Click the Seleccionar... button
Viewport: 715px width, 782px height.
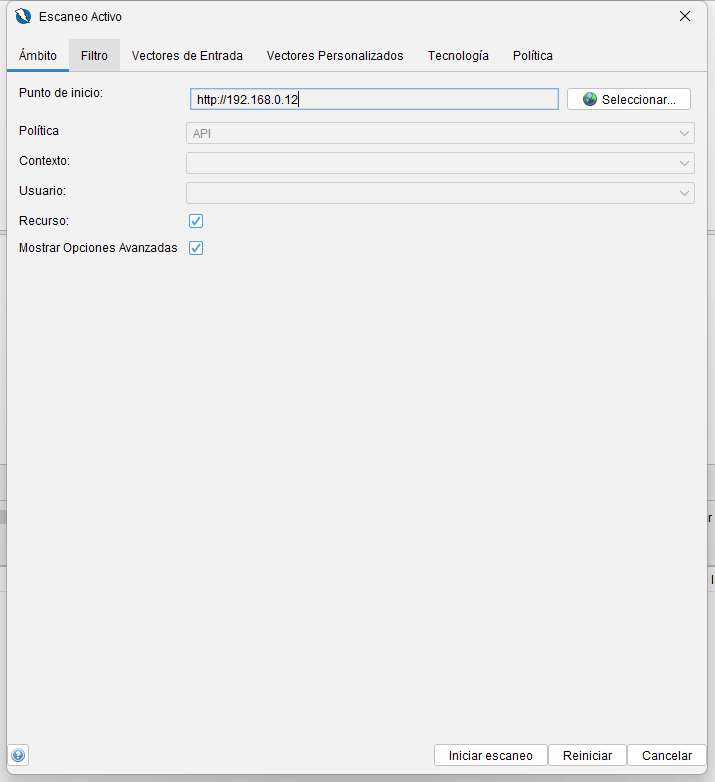(x=629, y=100)
